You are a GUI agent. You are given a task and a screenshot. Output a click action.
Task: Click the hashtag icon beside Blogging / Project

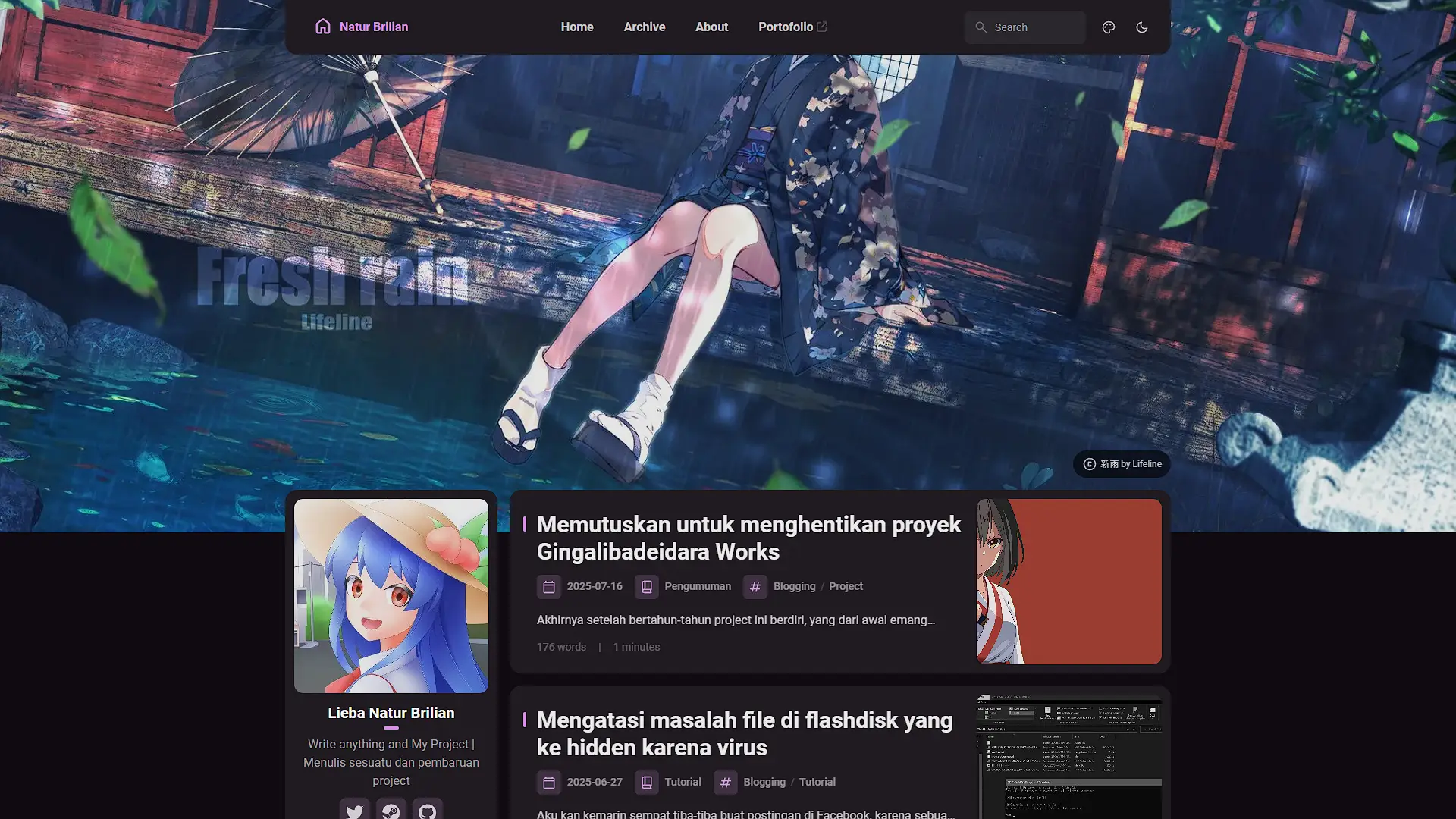coord(755,587)
